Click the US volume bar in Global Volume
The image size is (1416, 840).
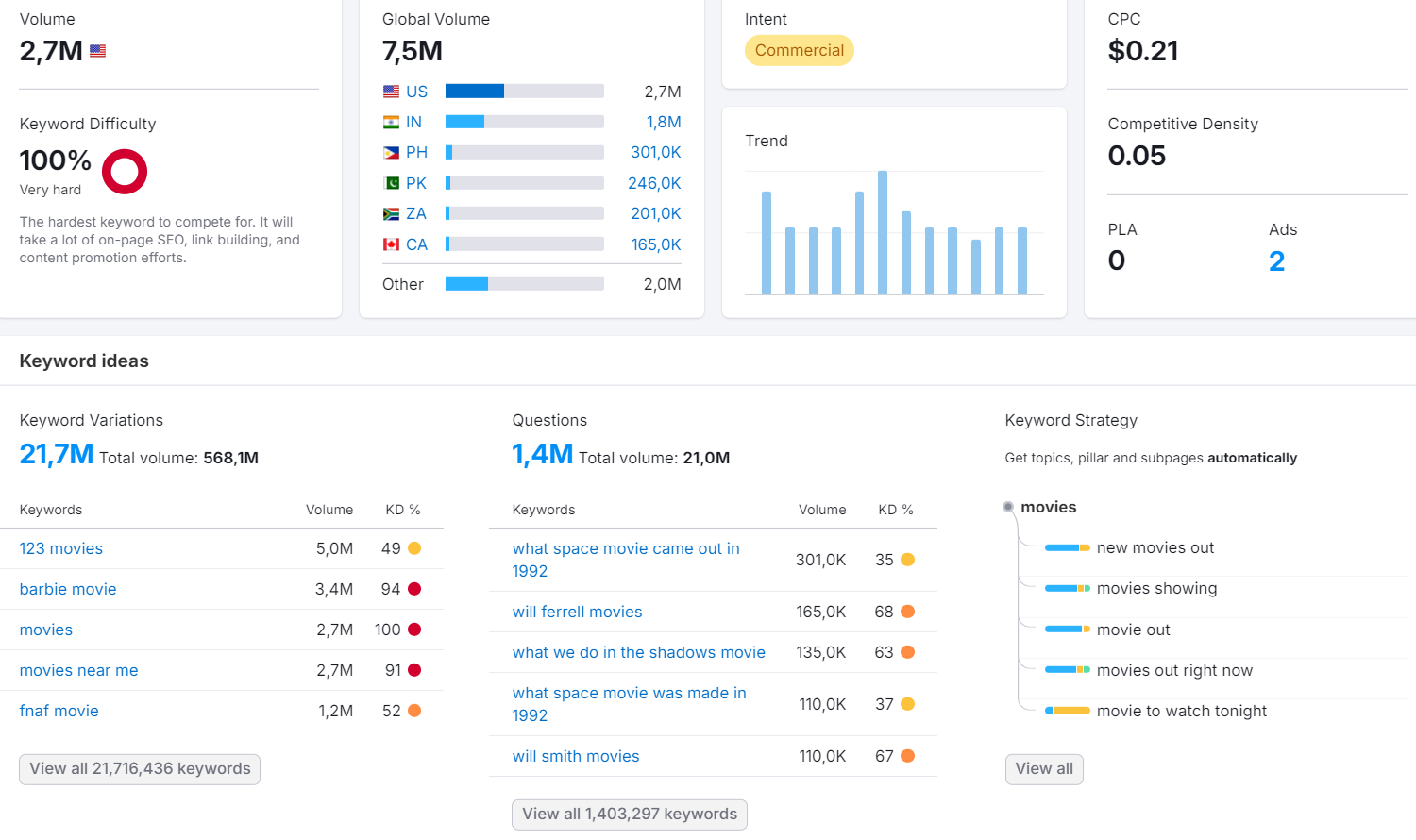525,92
